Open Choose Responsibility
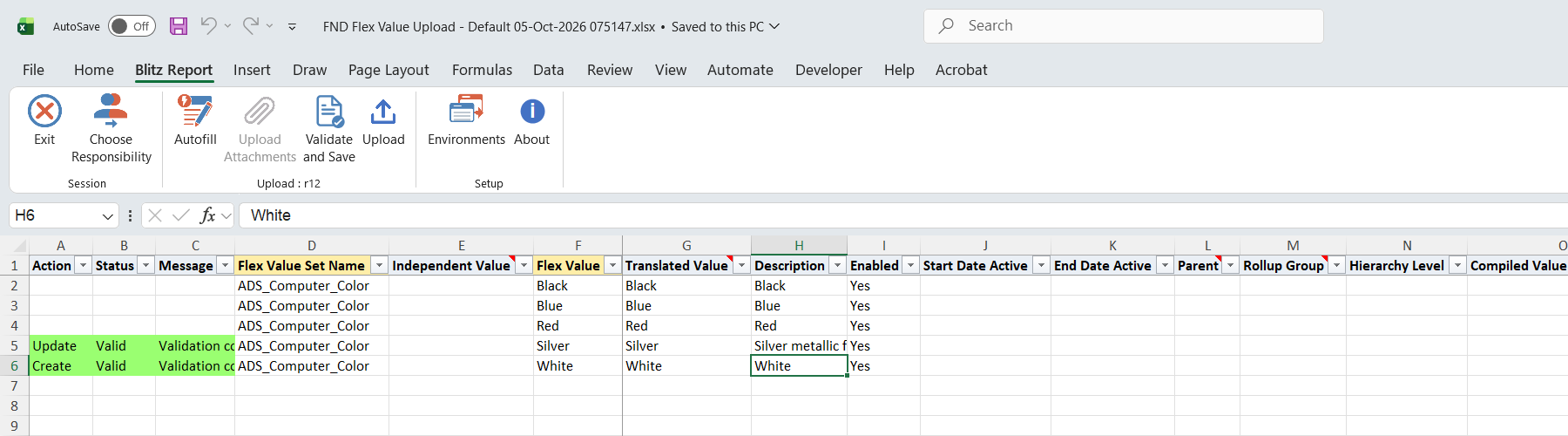Viewport: 1568px width, 436px height. (112, 129)
